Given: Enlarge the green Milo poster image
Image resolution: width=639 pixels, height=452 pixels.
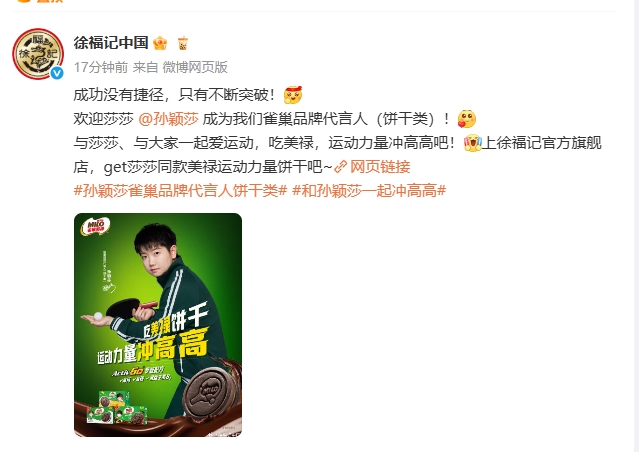Looking at the screenshot, I should 158,325.
